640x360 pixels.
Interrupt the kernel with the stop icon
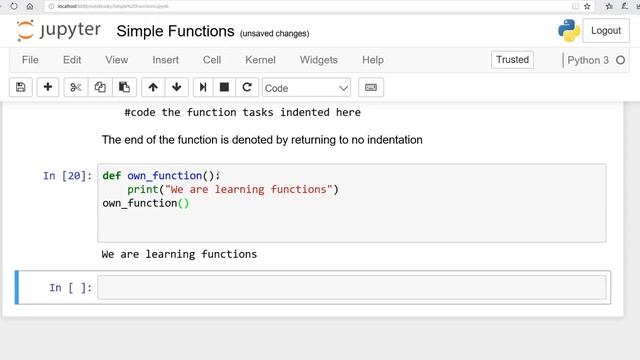point(224,87)
